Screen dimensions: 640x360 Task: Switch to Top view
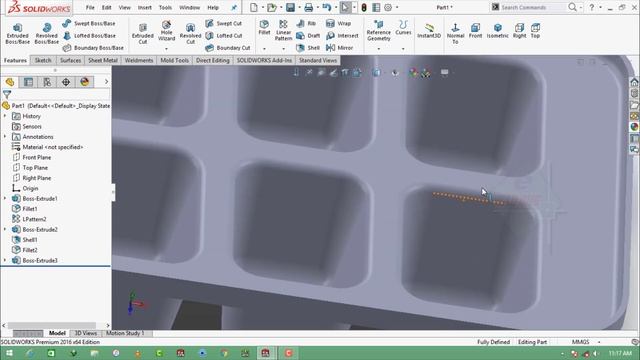point(535,31)
